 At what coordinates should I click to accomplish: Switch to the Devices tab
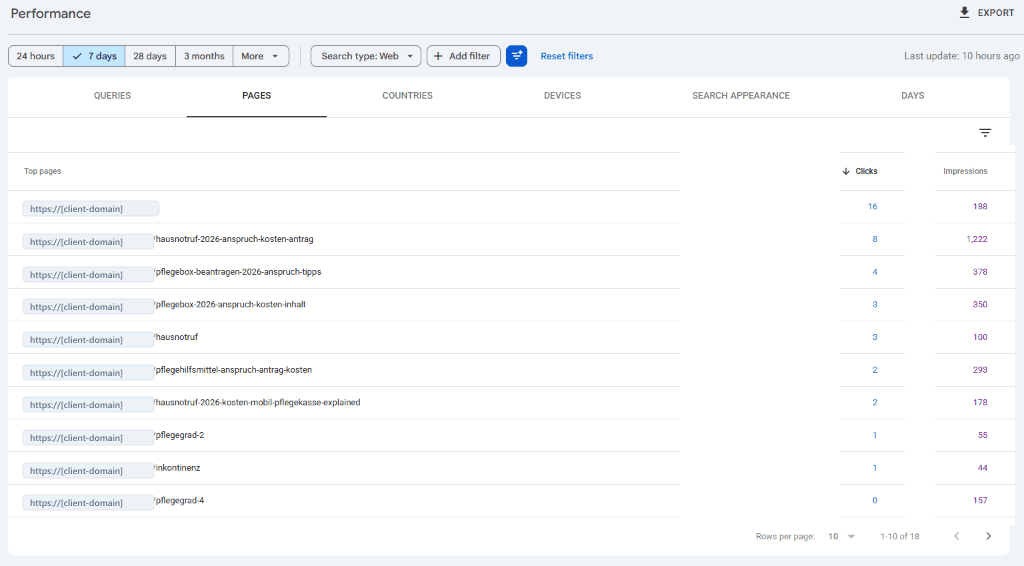point(562,95)
